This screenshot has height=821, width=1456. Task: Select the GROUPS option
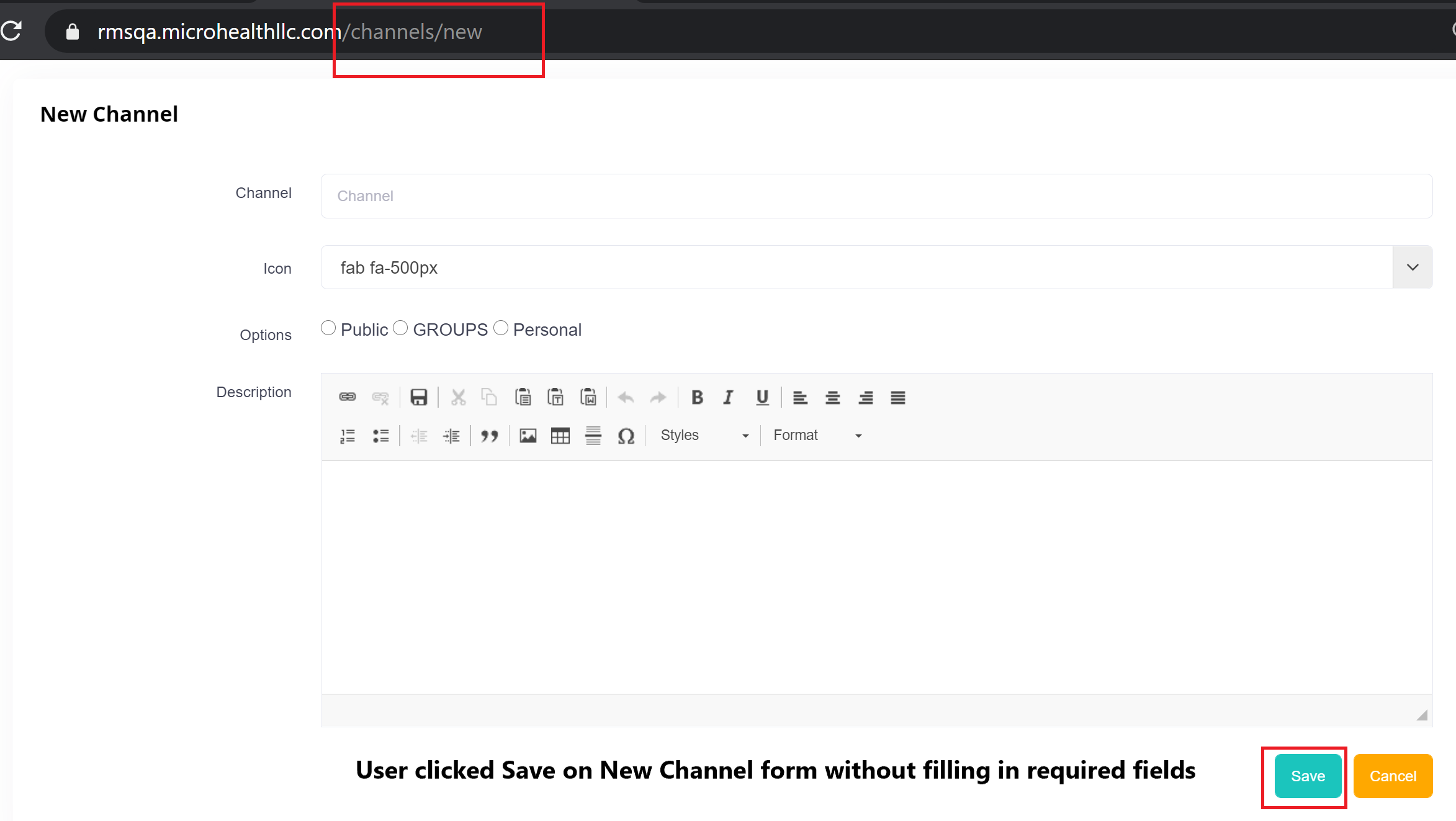pyautogui.click(x=401, y=328)
